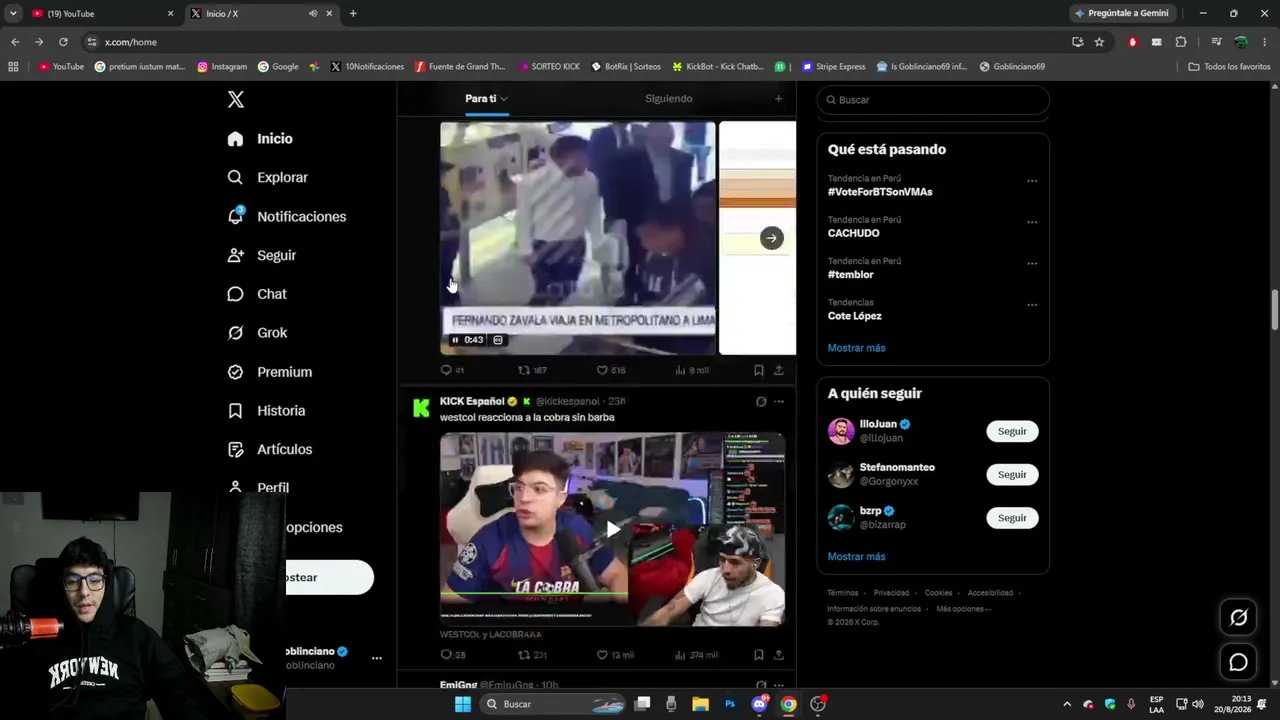The height and width of the screenshot is (720, 1280).
Task: Open more options for CACHUDO trend
Action: pyautogui.click(x=1032, y=222)
